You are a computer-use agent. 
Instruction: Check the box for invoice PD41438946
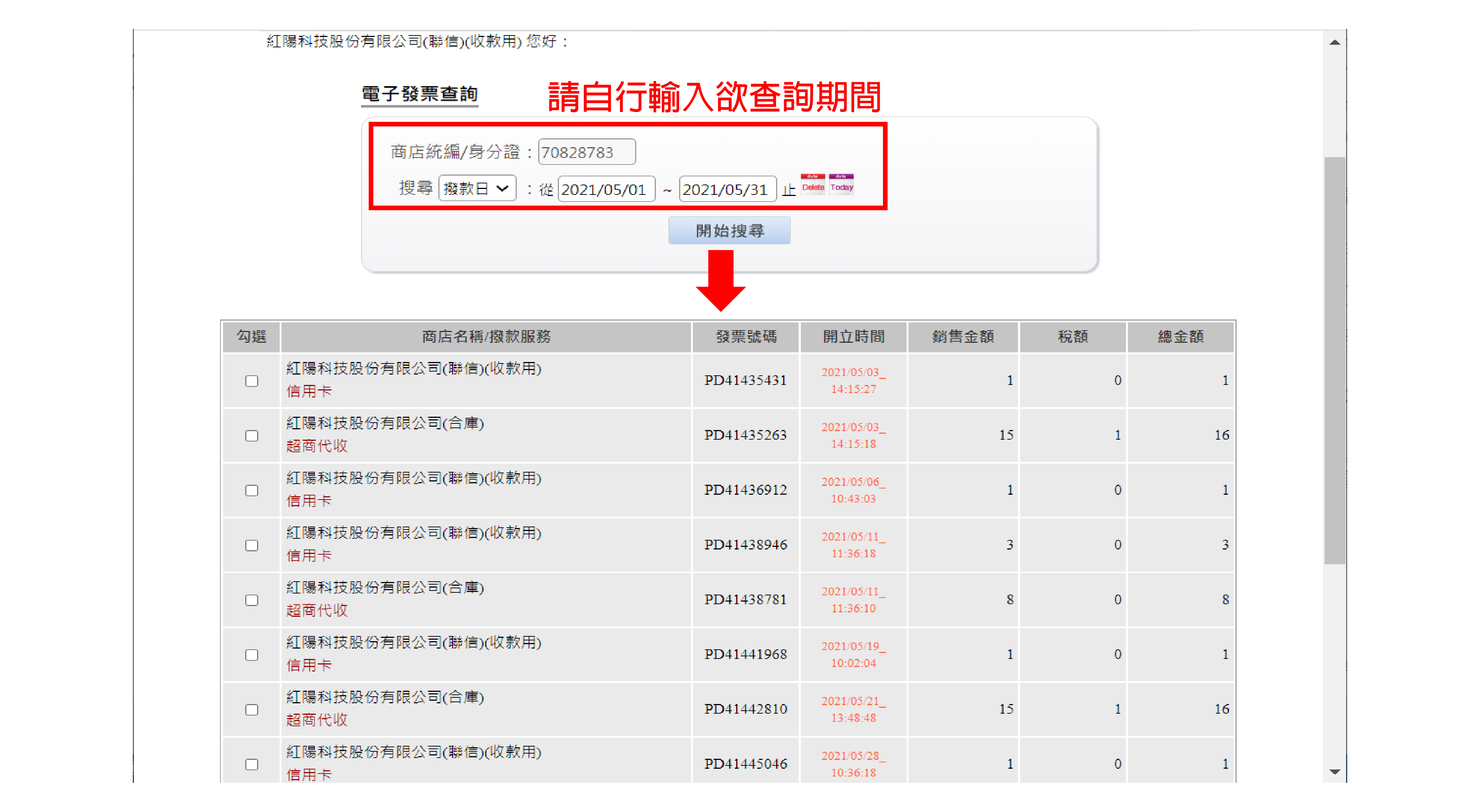click(x=252, y=545)
